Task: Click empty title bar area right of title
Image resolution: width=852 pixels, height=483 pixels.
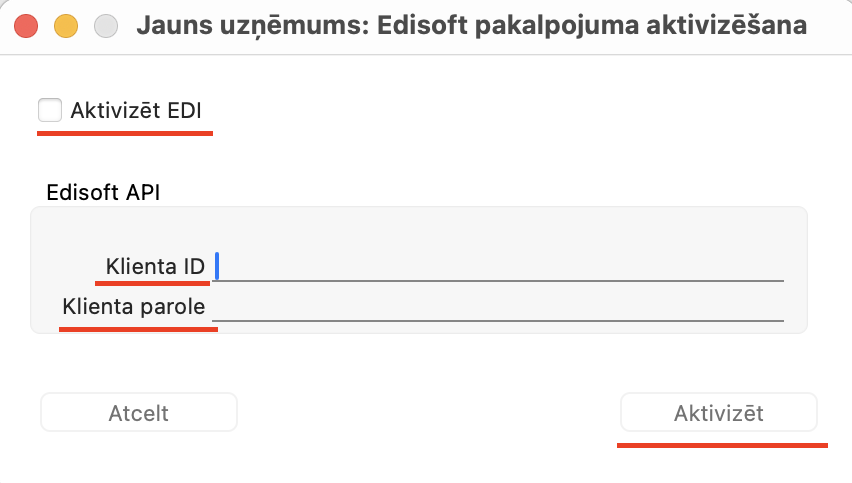Action: pos(829,25)
